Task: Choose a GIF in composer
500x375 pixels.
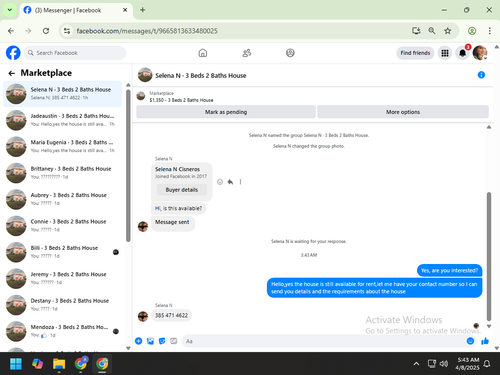Action: coord(174,341)
